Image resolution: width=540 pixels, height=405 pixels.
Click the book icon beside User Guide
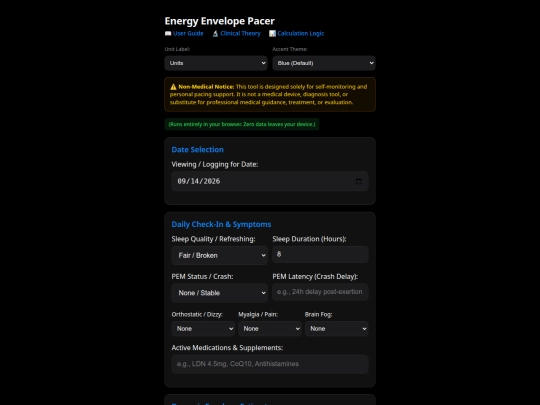pyautogui.click(x=168, y=33)
